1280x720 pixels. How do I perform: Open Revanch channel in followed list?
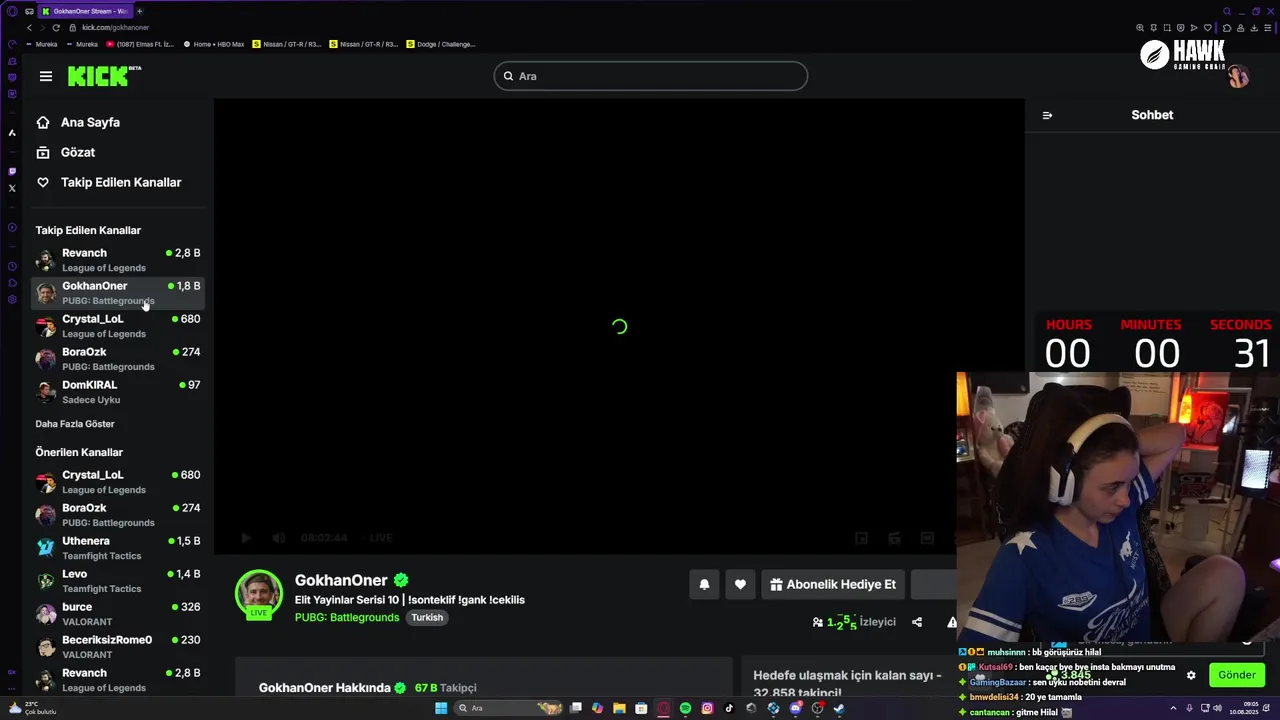tap(118, 260)
